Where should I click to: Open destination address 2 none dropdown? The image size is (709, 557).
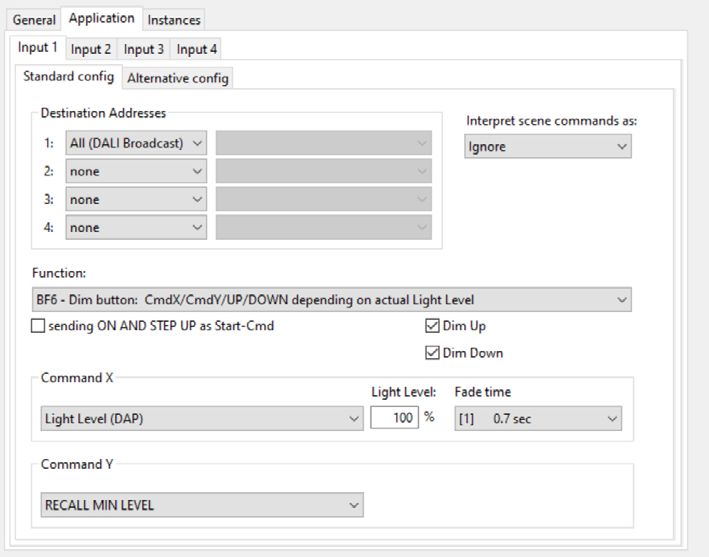(136, 171)
